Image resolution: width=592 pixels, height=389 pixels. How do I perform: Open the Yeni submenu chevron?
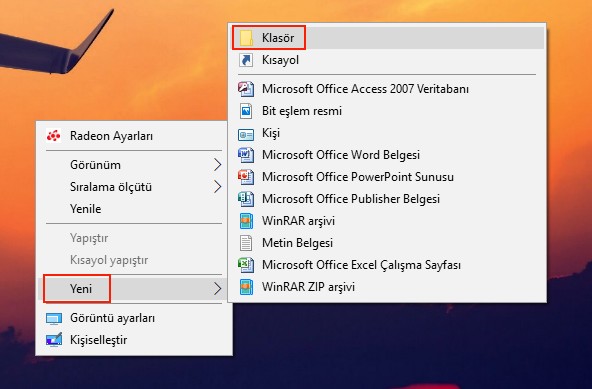point(217,289)
